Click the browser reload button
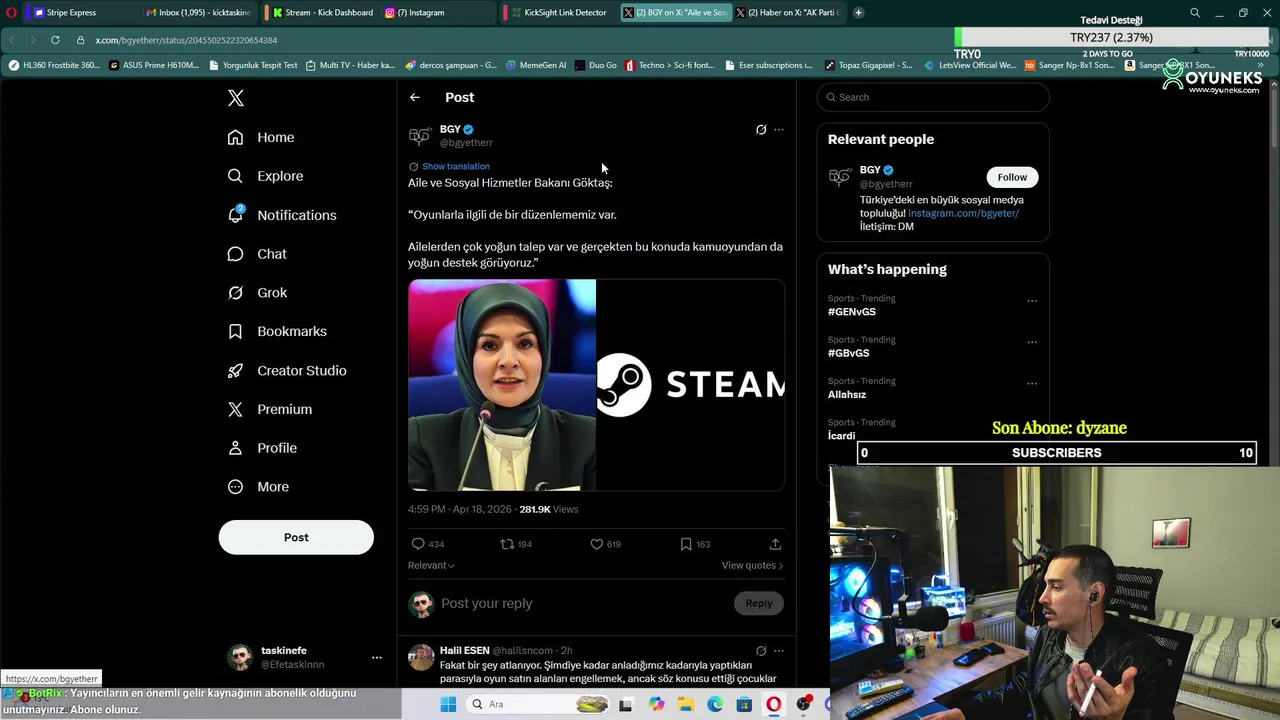The width and height of the screenshot is (1280, 720). [55, 40]
